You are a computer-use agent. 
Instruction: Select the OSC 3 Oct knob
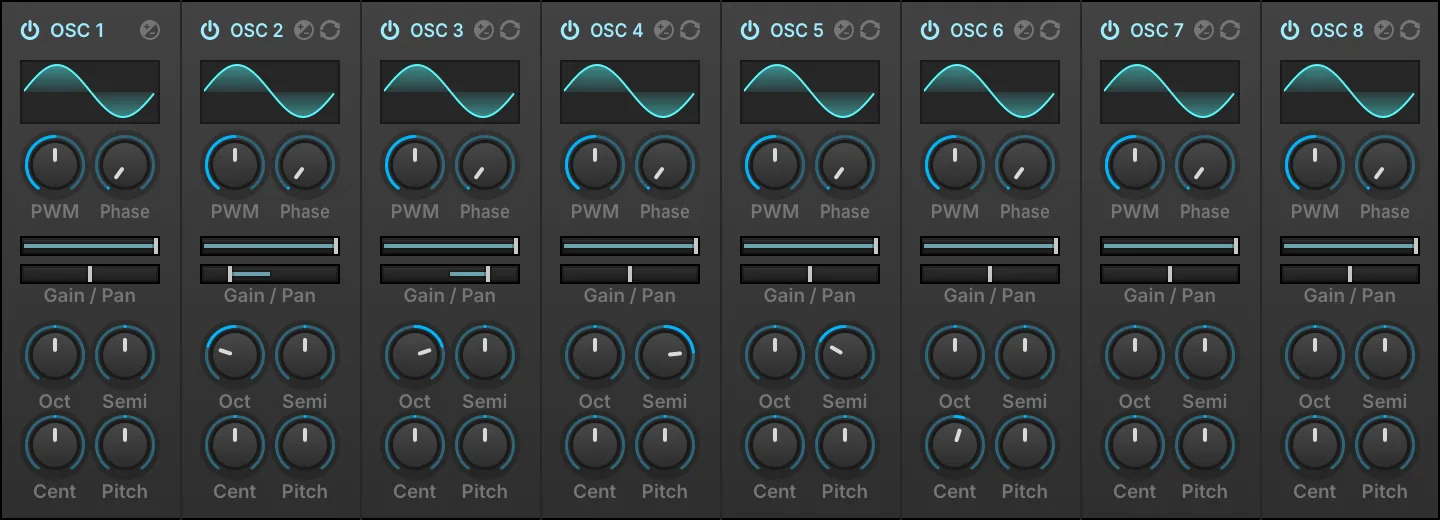[415, 354]
